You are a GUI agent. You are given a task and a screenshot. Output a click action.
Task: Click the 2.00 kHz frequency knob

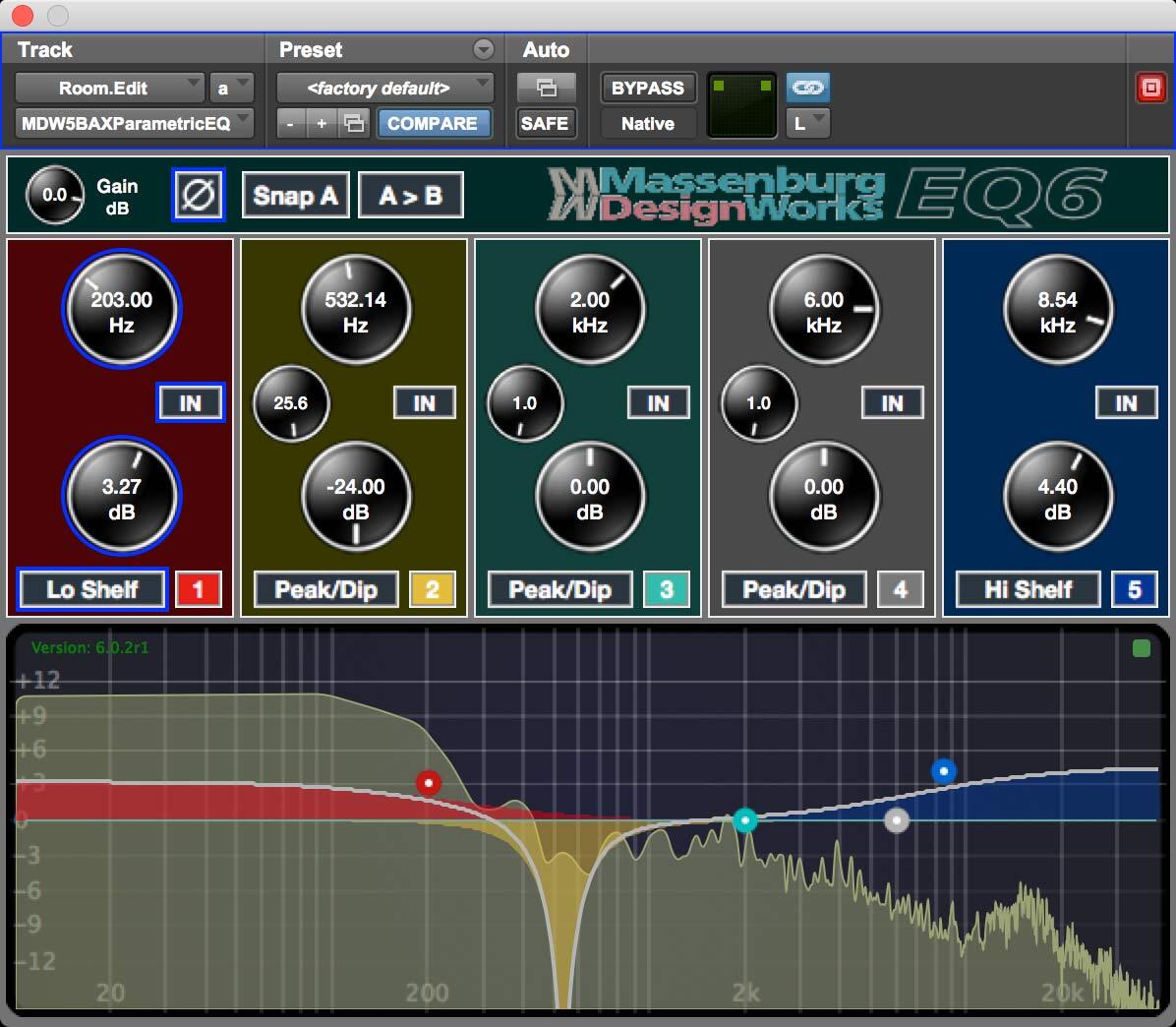[590, 309]
